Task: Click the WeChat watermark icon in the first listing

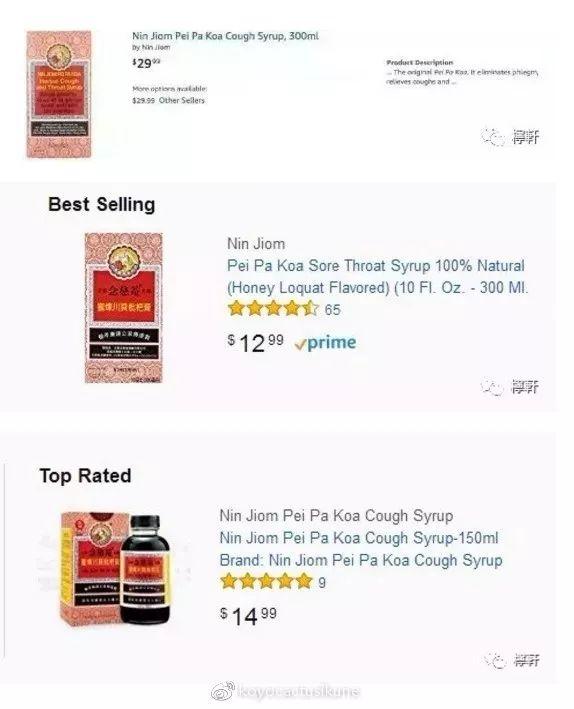Action: [493, 137]
